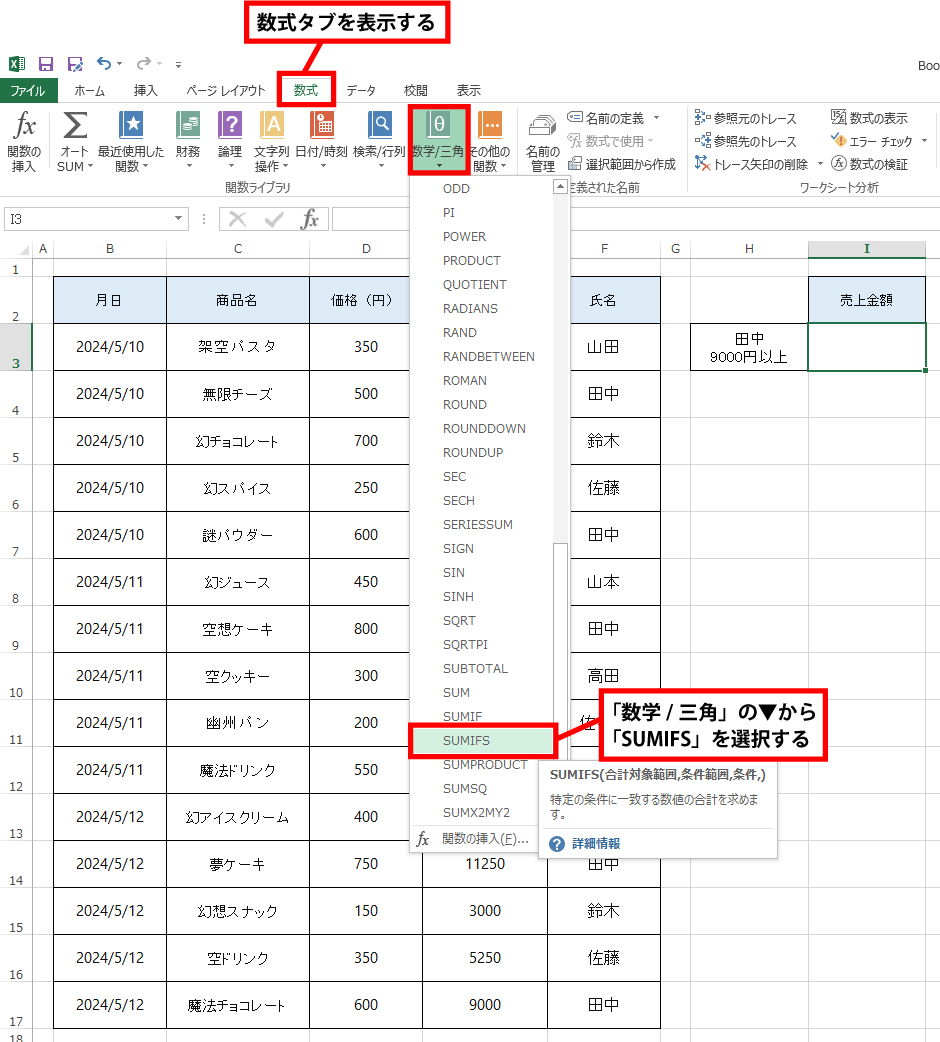Click the Excel logo icon in title bar

pos(17,64)
